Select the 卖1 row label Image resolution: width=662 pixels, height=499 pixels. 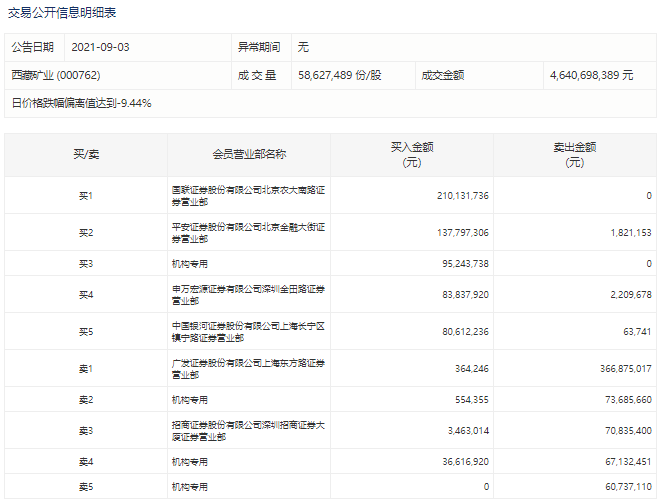click(86, 369)
